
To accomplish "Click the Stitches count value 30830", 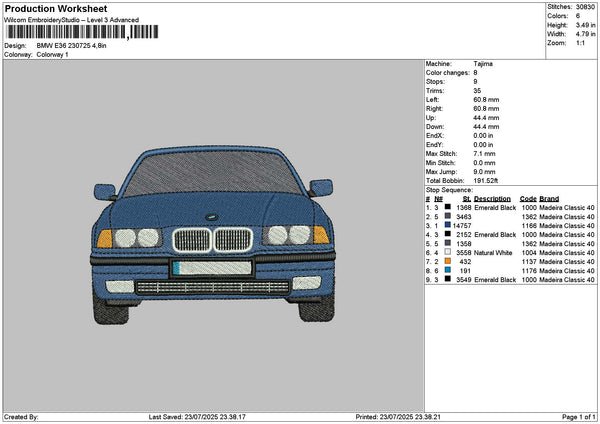I will [x=585, y=7].
